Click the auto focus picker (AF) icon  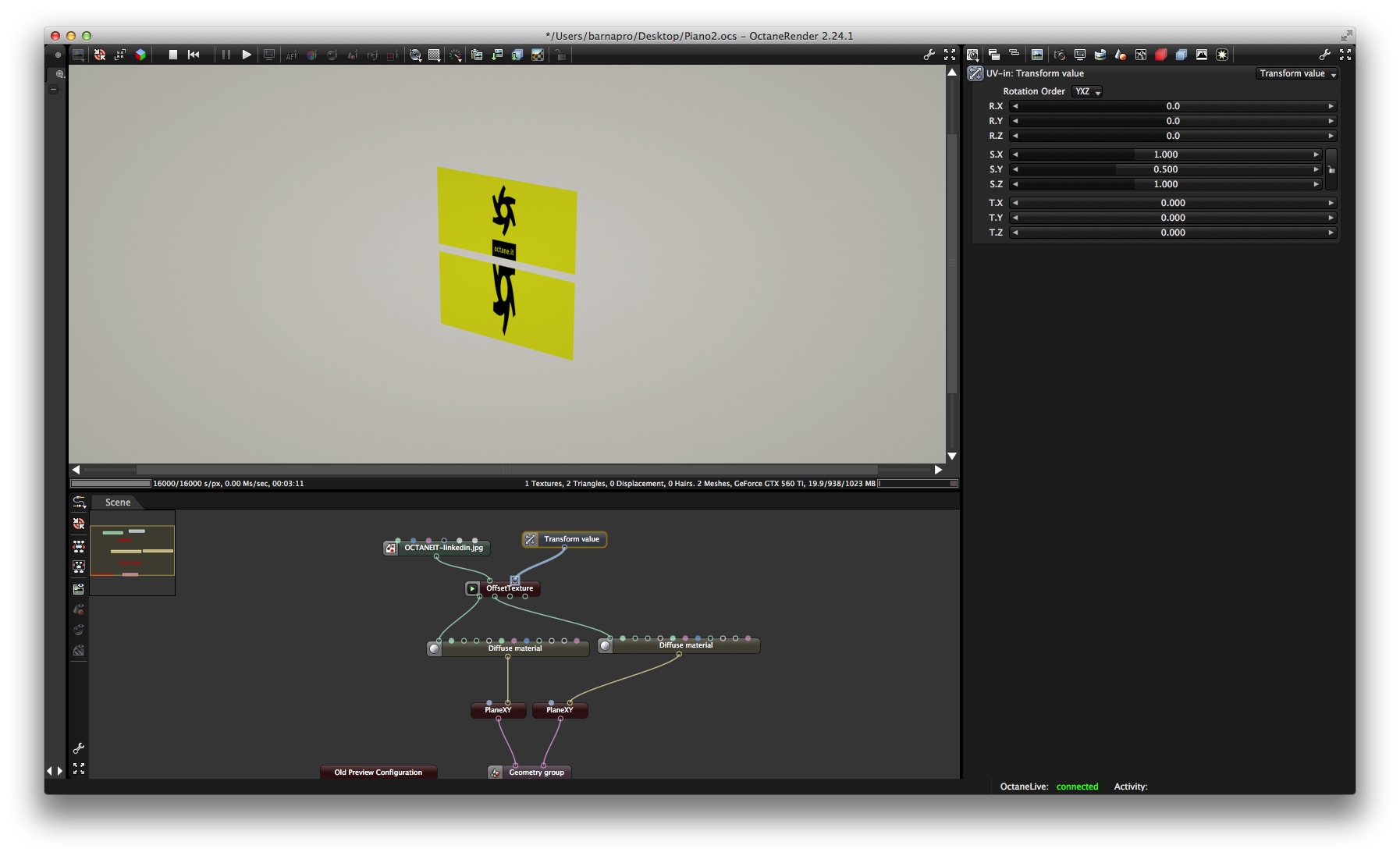[x=291, y=55]
